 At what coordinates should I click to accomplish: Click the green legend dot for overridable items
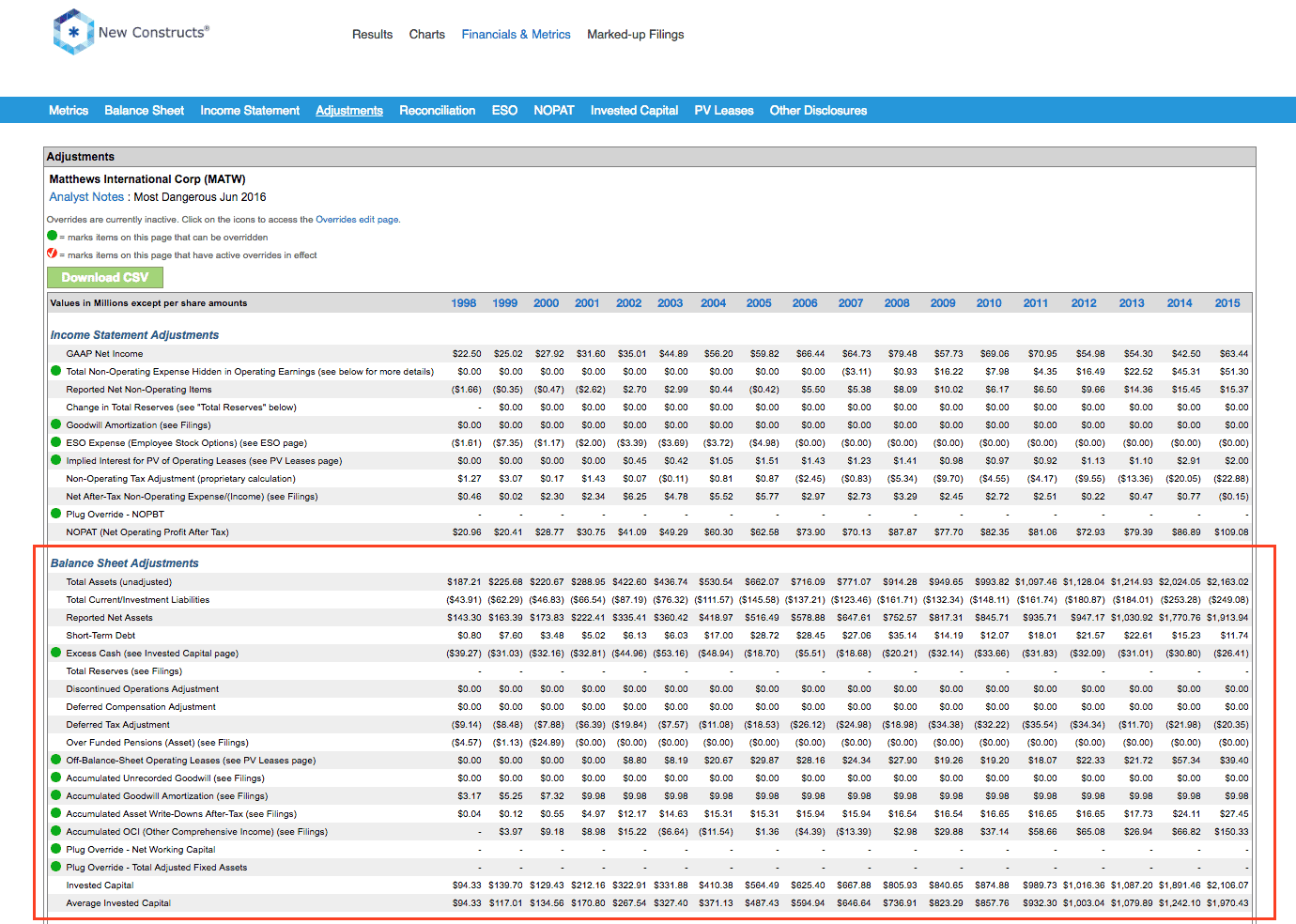pyautogui.click(x=53, y=236)
